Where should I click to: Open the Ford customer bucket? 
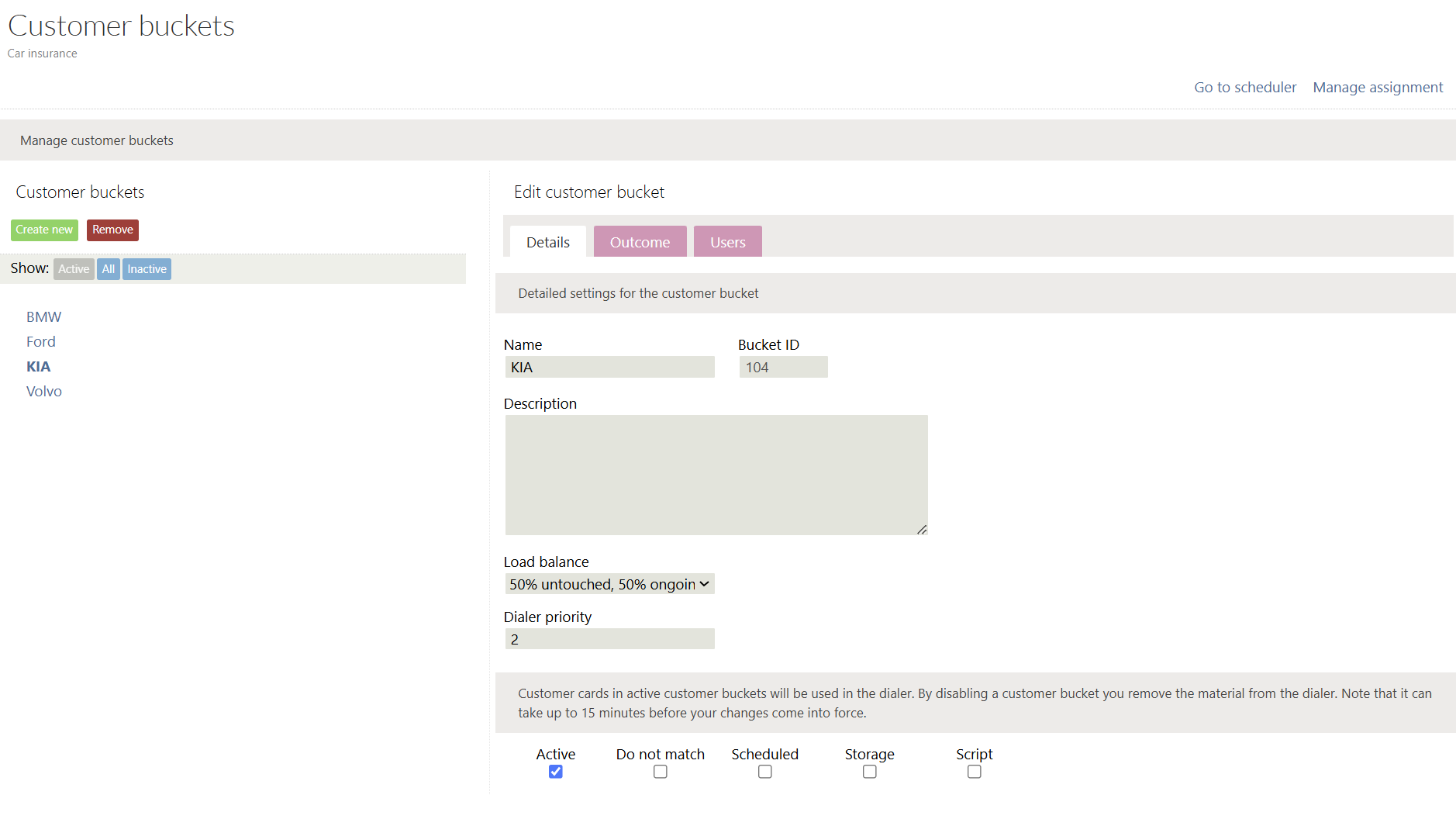41,342
